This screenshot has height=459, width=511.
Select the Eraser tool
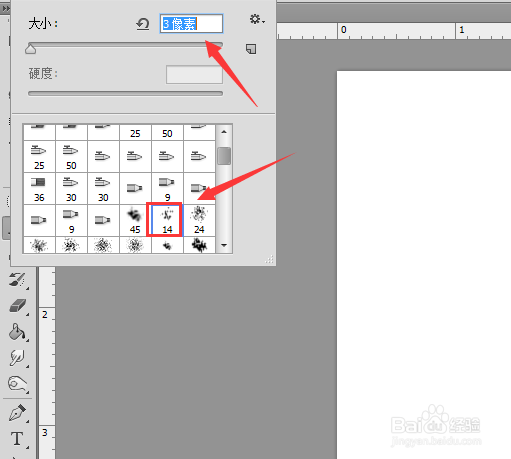17,305
